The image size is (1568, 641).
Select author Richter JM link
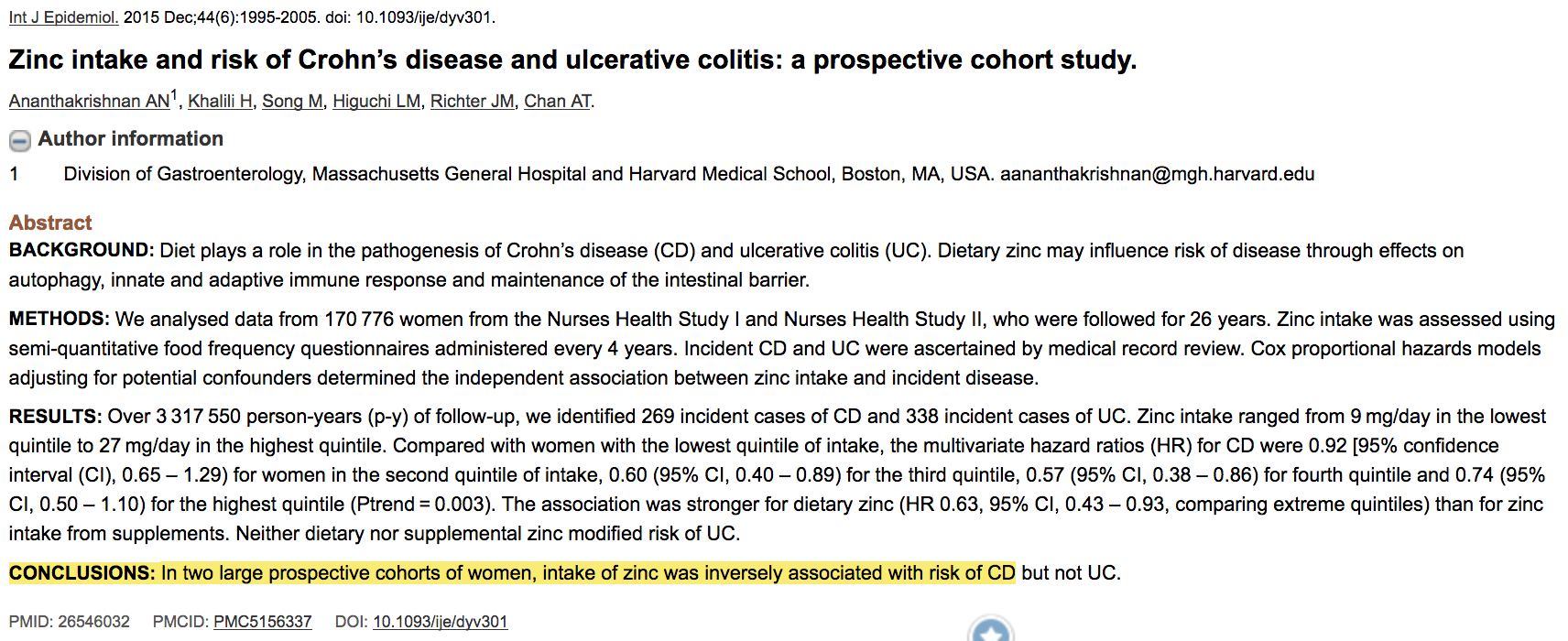coord(472,102)
